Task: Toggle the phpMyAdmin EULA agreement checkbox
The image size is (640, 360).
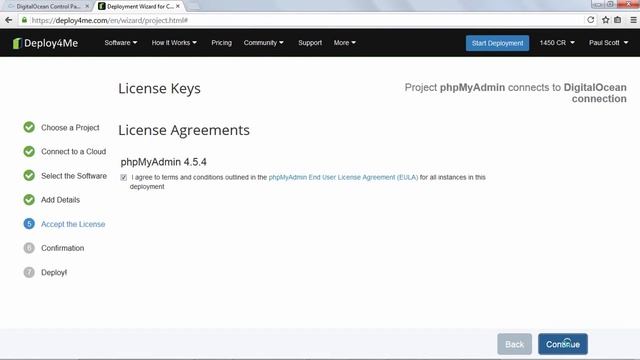Action: pos(124,178)
